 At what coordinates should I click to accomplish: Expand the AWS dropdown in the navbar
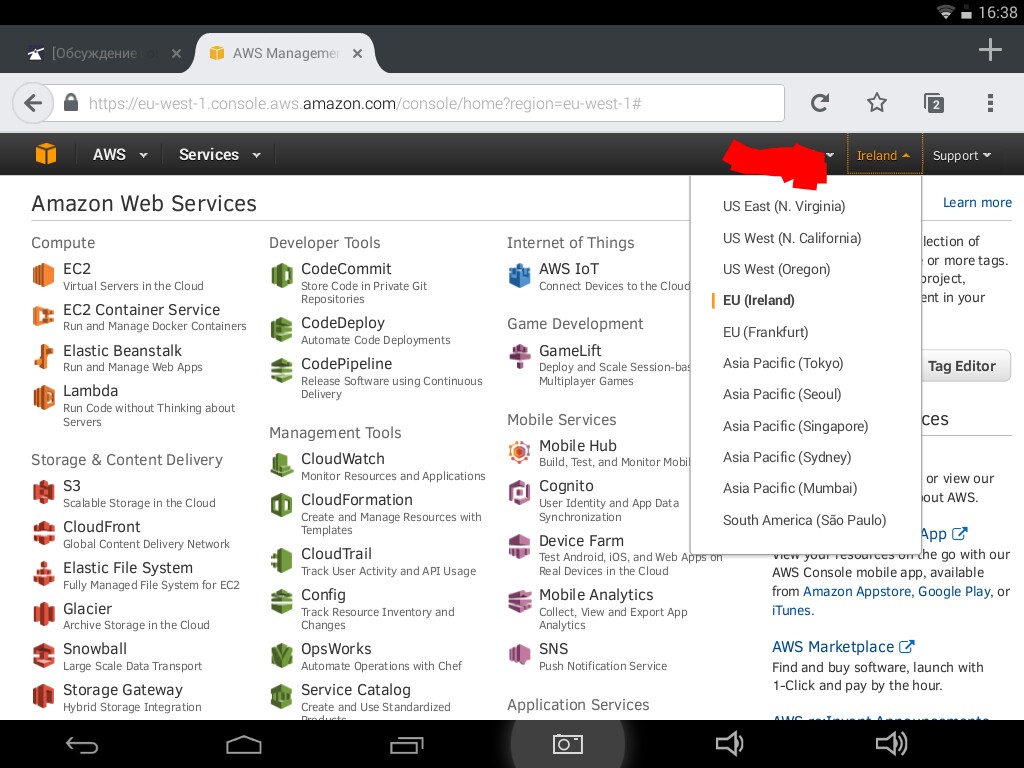click(x=120, y=155)
